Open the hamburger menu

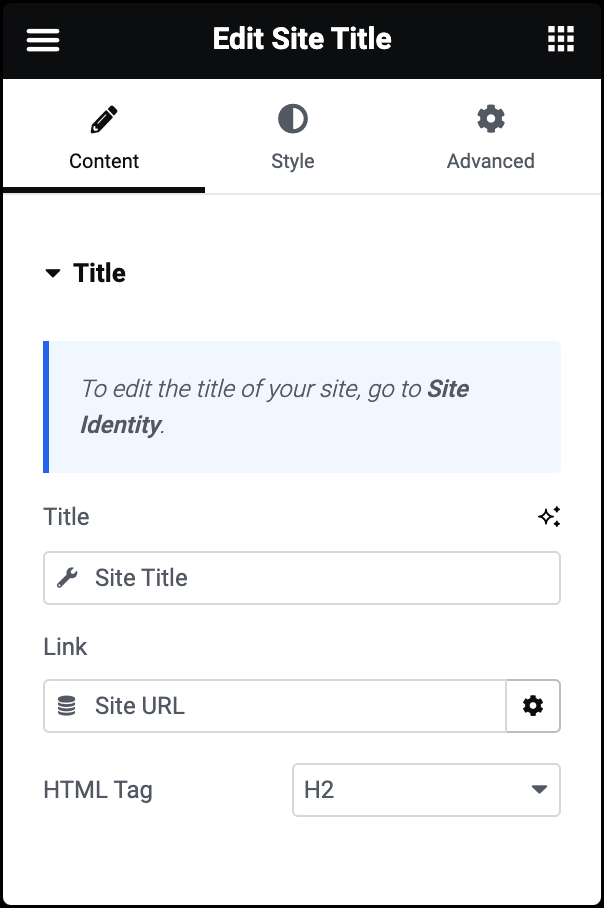pyautogui.click(x=43, y=40)
